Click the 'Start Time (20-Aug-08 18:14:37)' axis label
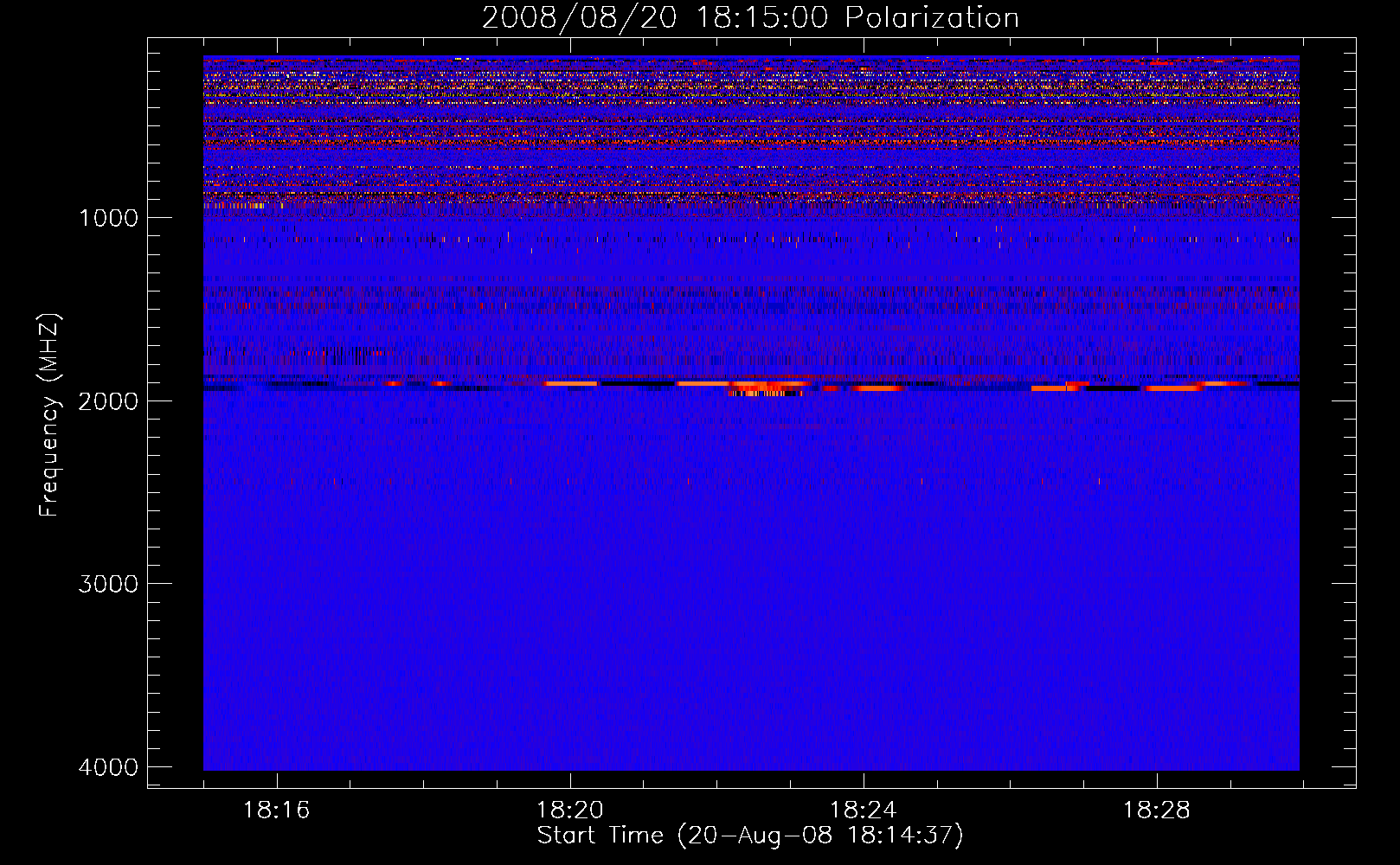 (x=750, y=836)
